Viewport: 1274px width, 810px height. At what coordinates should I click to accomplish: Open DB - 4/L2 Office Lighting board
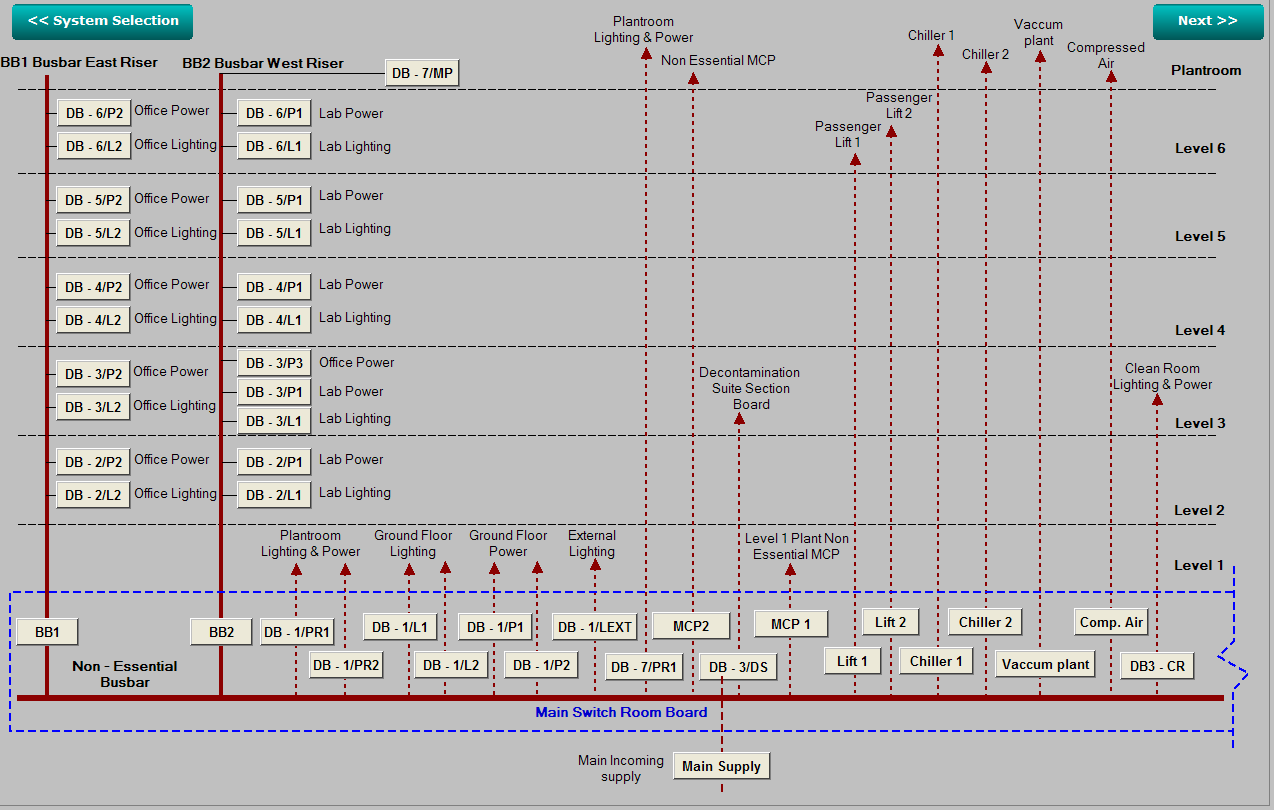(94, 320)
